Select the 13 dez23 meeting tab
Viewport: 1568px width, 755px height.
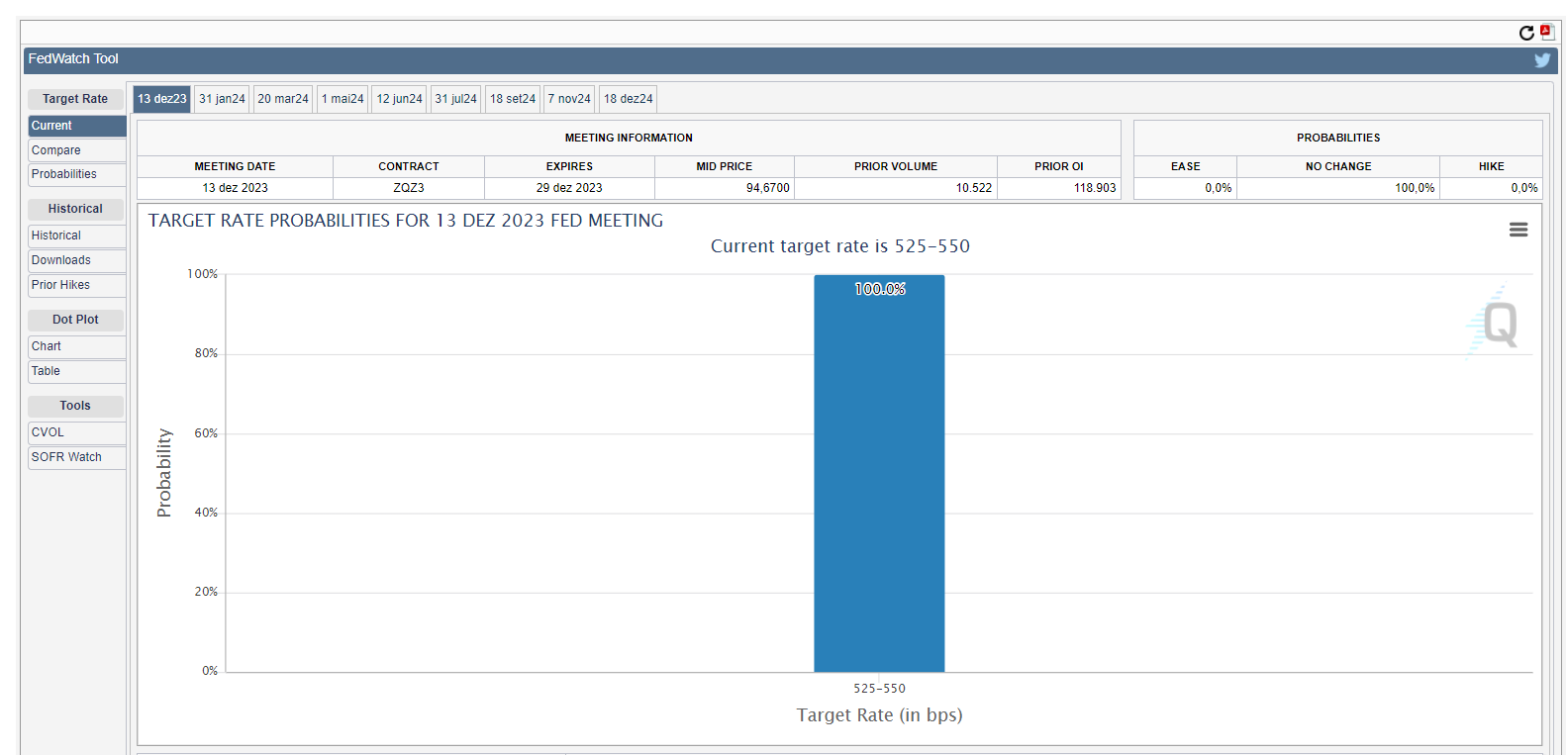[162, 99]
